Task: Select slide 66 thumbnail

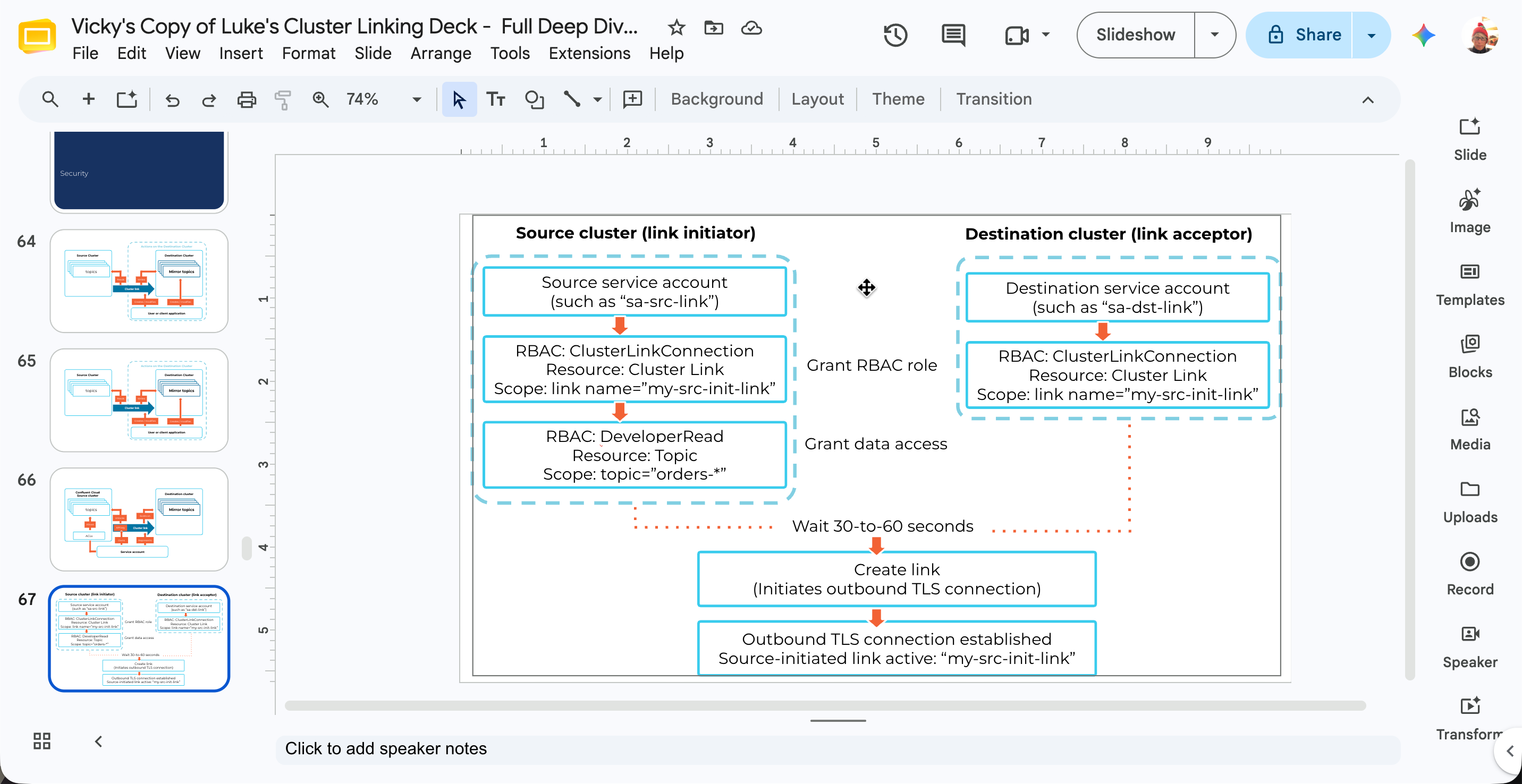Action: 139,519
